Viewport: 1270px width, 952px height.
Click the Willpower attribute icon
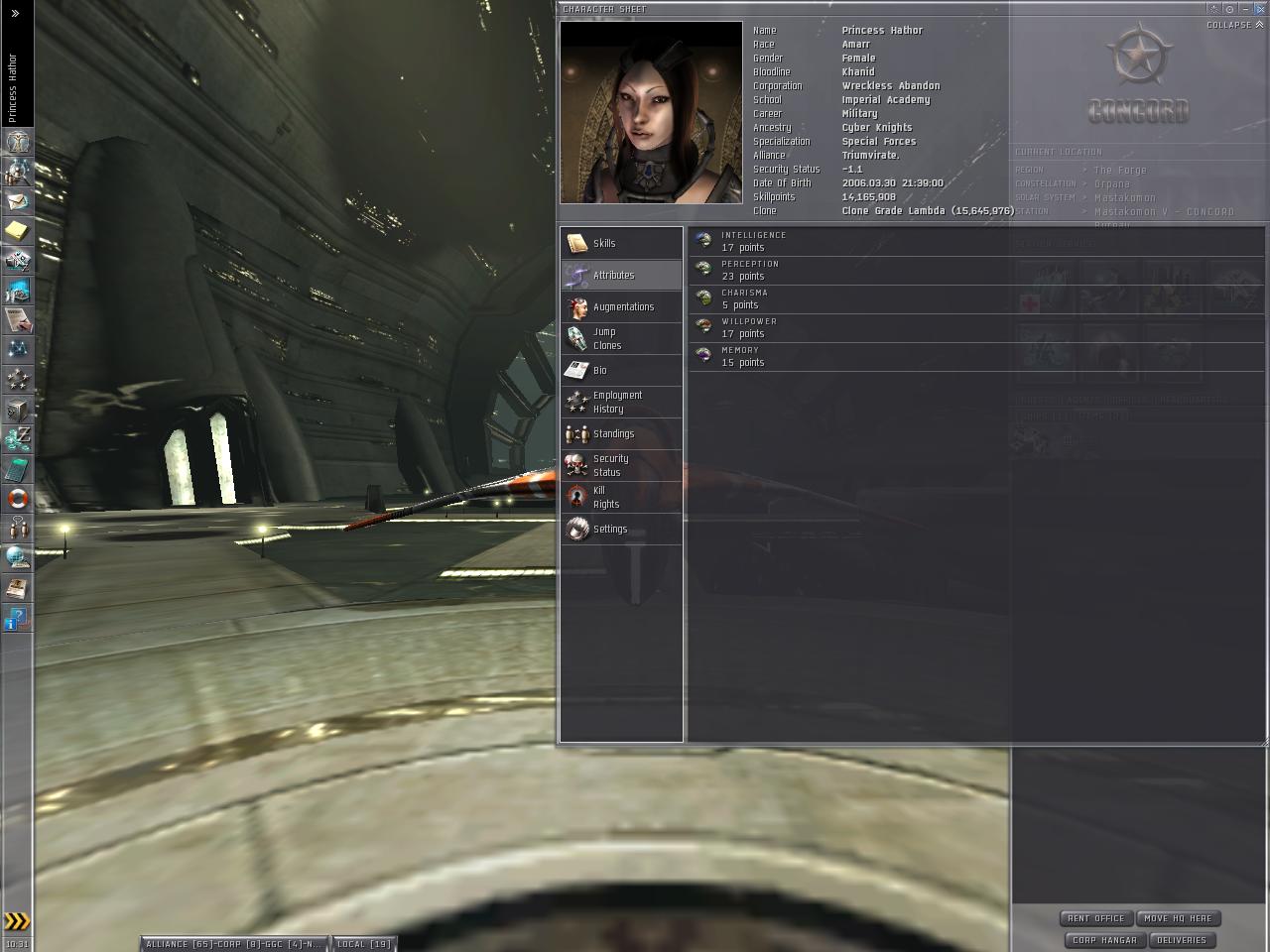pyautogui.click(x=703, y=326)
